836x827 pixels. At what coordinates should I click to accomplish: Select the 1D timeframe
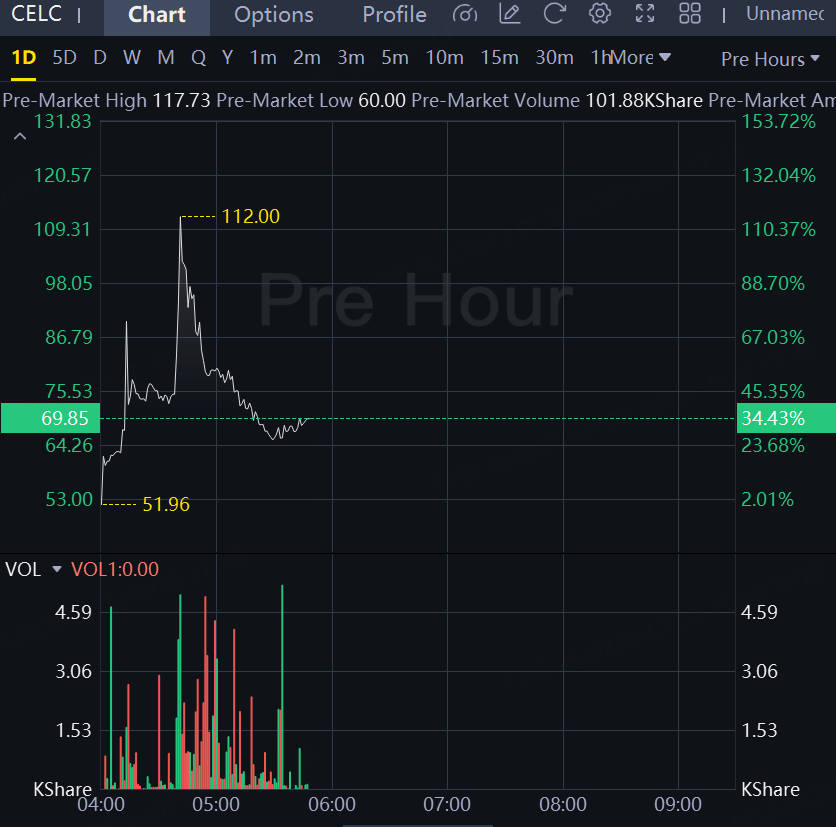tap(23, 58)
